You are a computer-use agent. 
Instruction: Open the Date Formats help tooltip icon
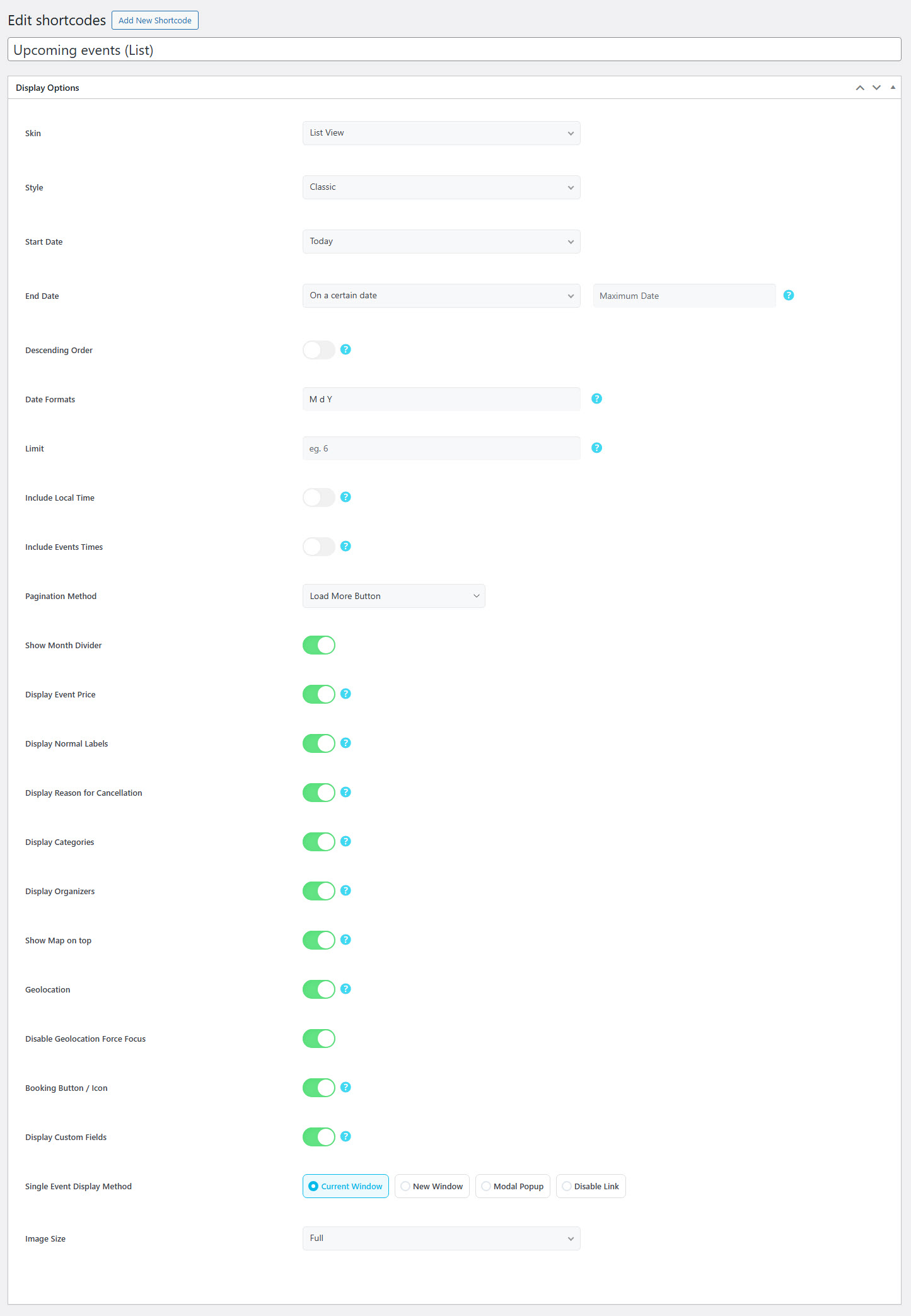(596, 399)
